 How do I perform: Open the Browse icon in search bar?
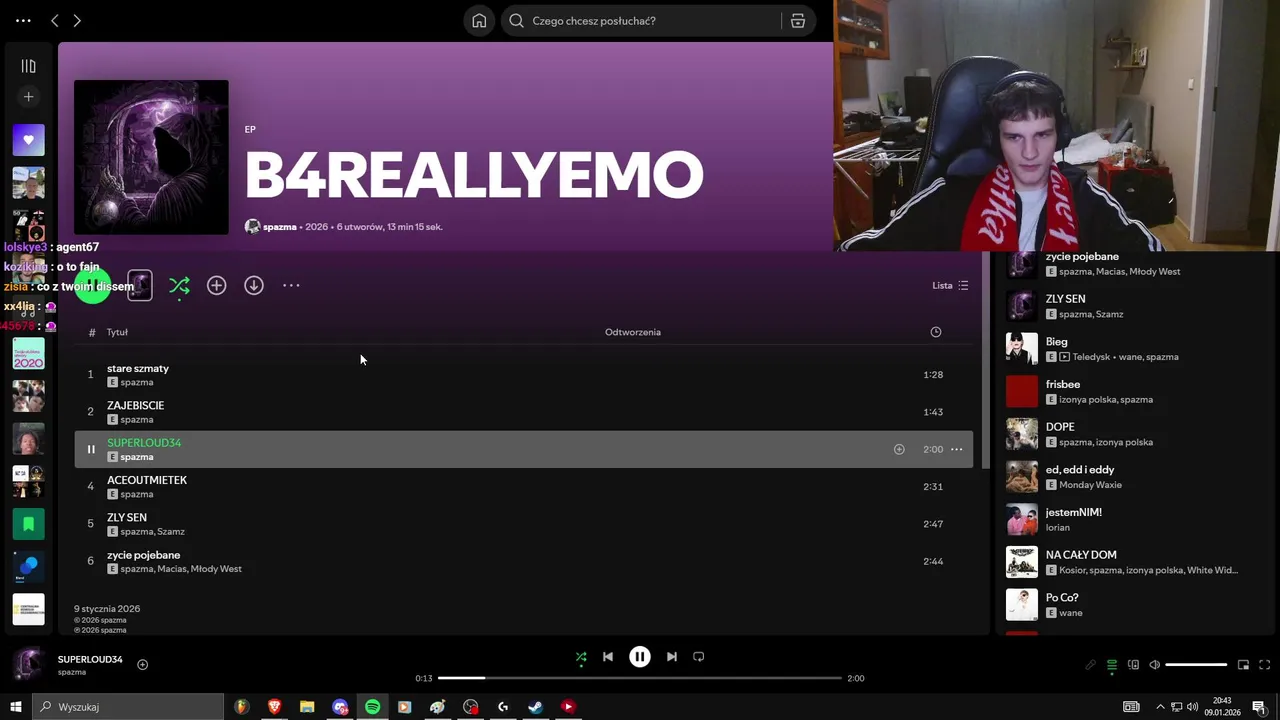click(798, 20)
